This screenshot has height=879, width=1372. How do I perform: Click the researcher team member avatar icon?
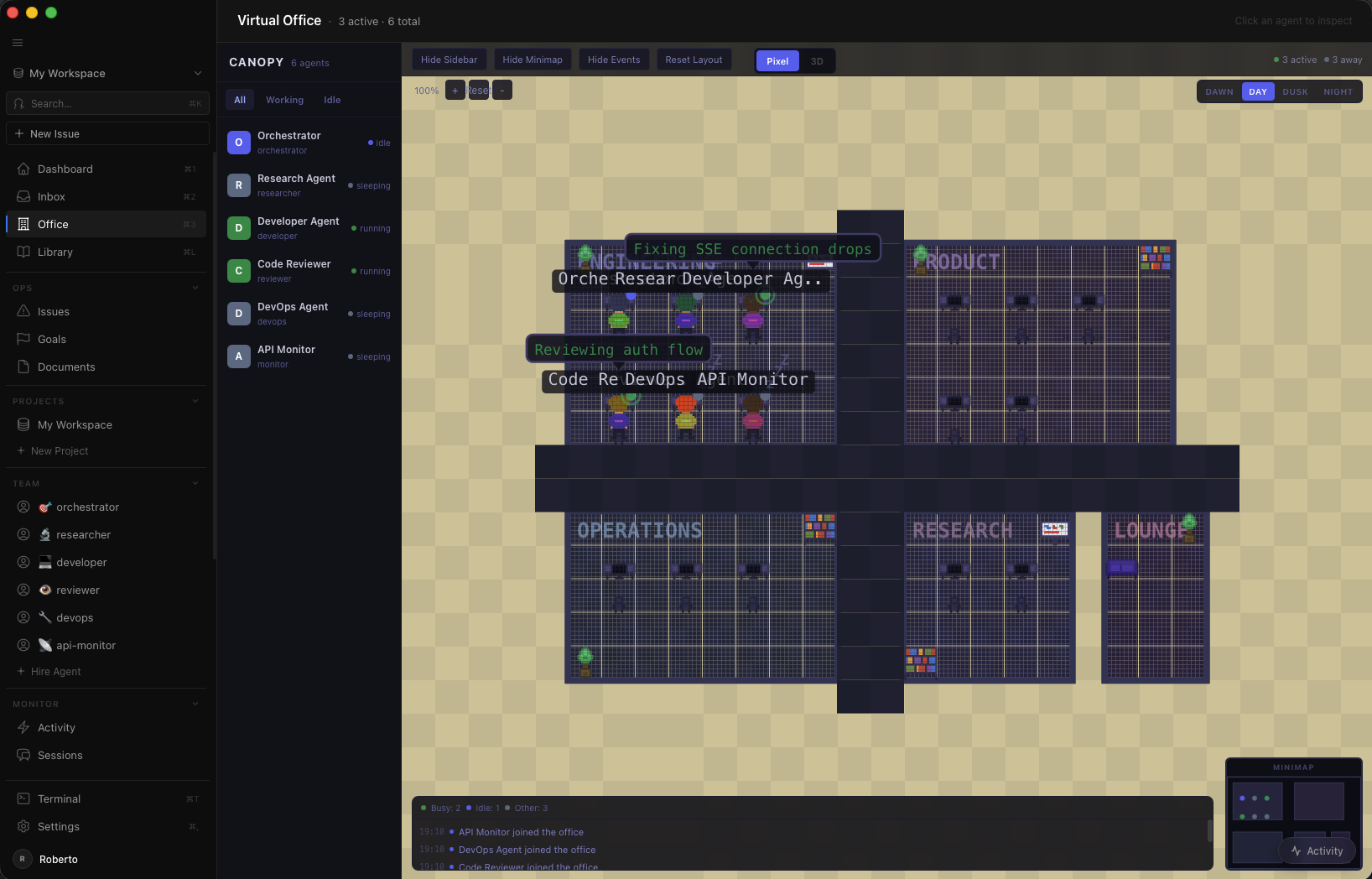pyautogui.click(x=23, y=534)
